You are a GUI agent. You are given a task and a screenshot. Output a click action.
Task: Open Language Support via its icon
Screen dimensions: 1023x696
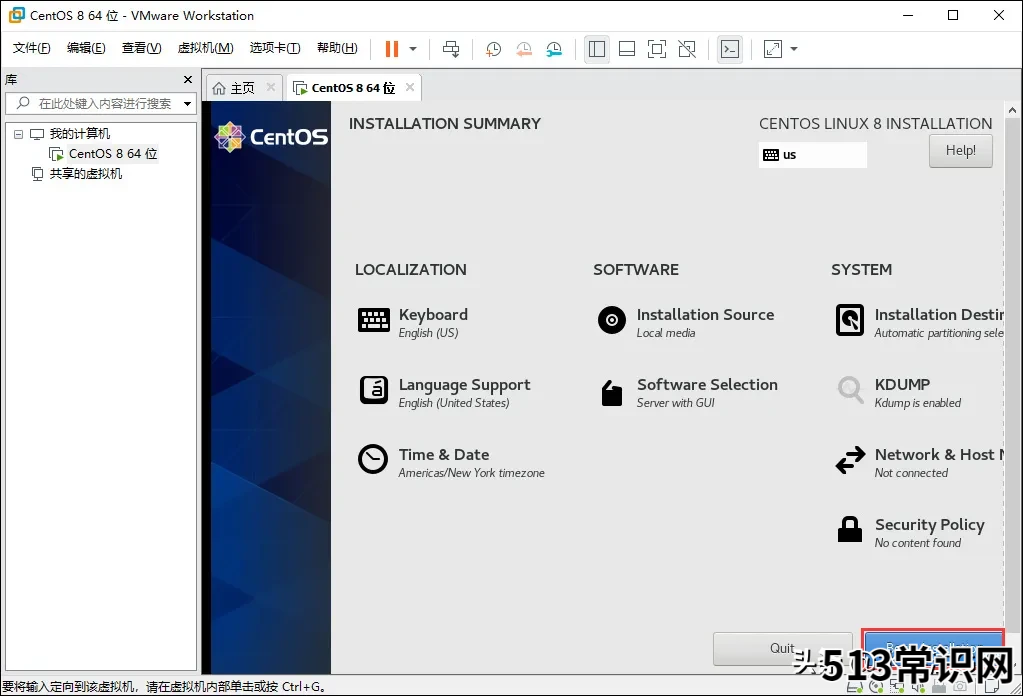point(374,390)
